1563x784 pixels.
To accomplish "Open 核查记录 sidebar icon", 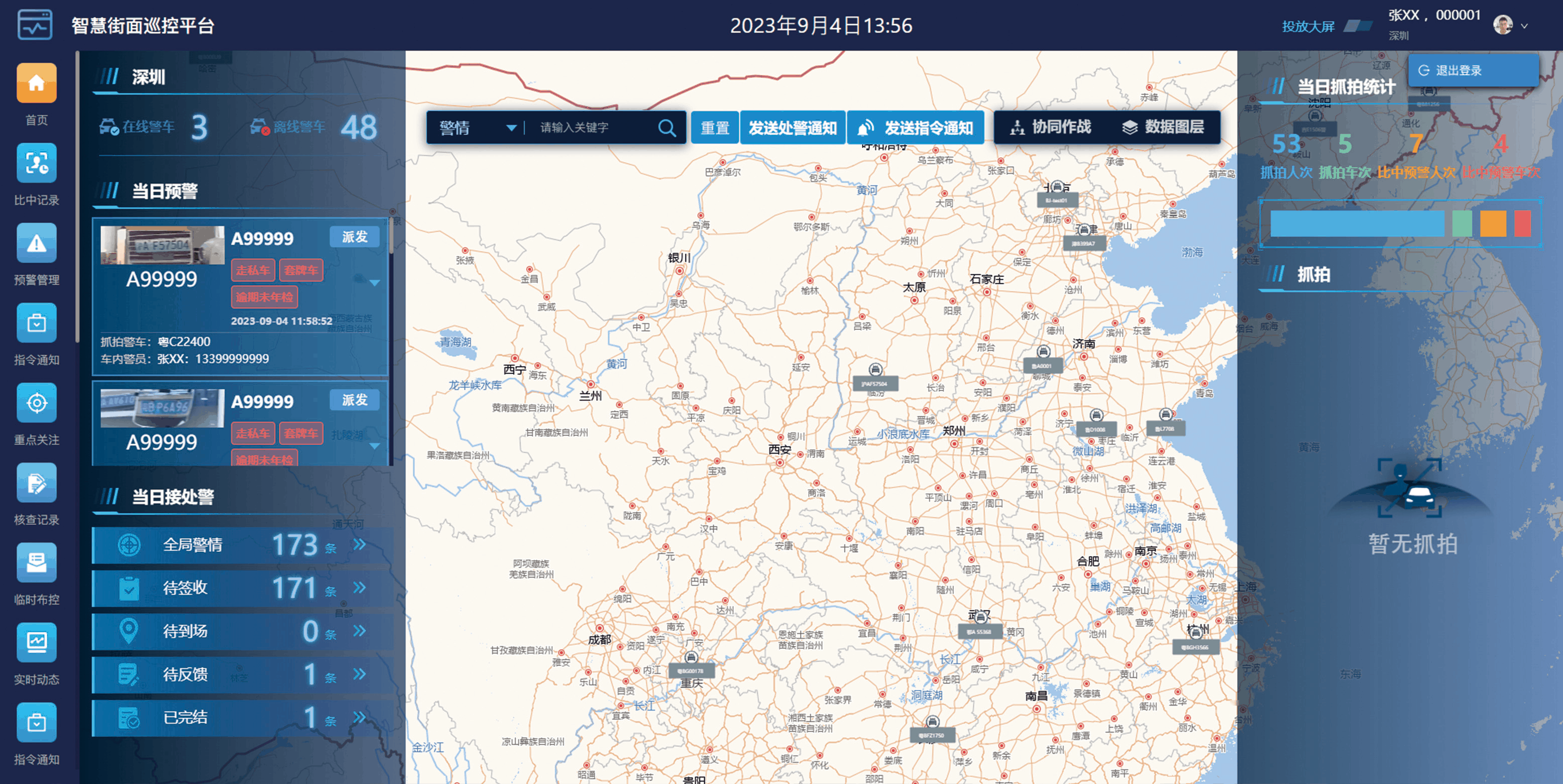I will 36,483.
